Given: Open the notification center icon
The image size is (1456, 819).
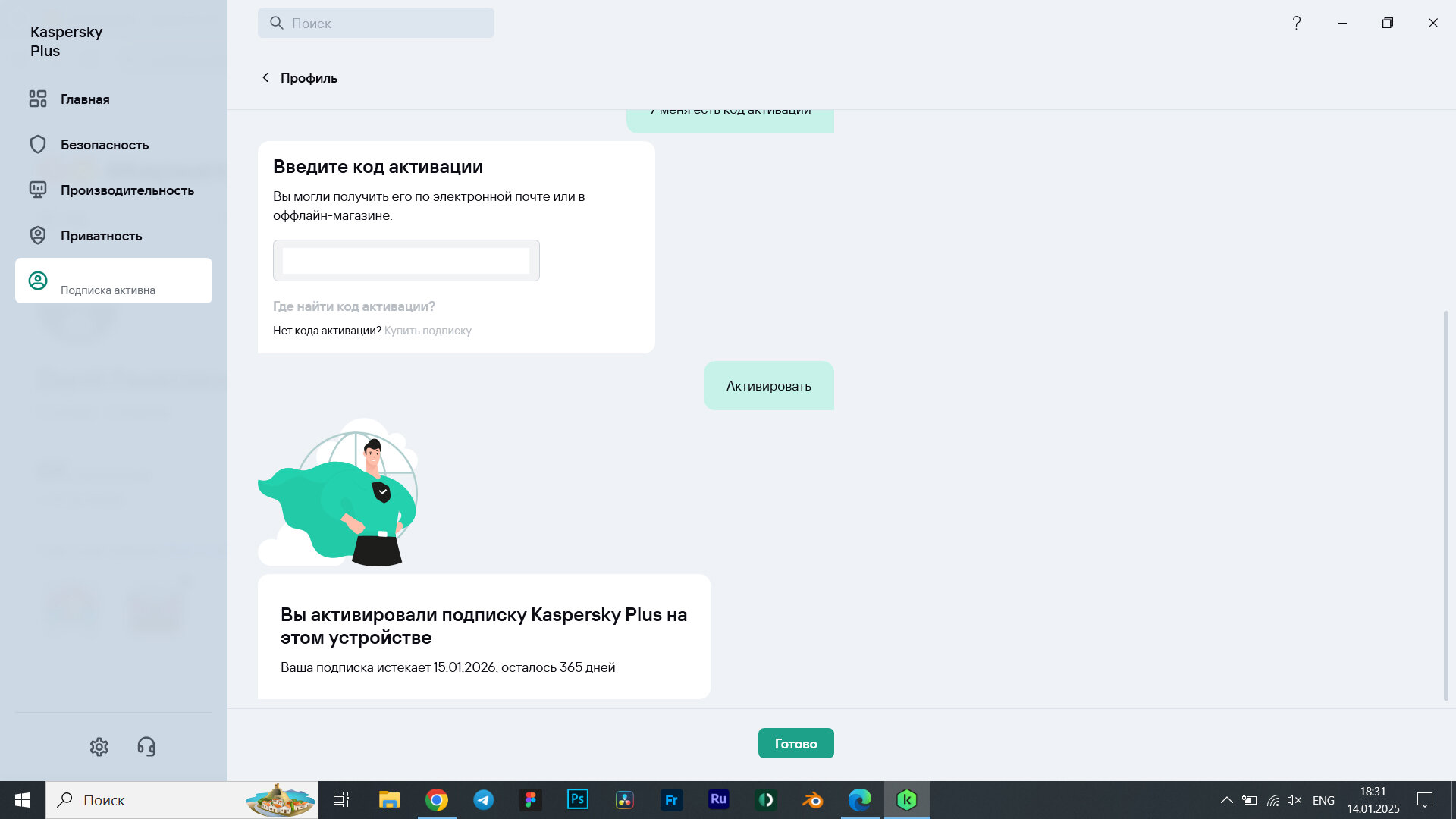Looking at the screenshot, I should point(1425,800).
